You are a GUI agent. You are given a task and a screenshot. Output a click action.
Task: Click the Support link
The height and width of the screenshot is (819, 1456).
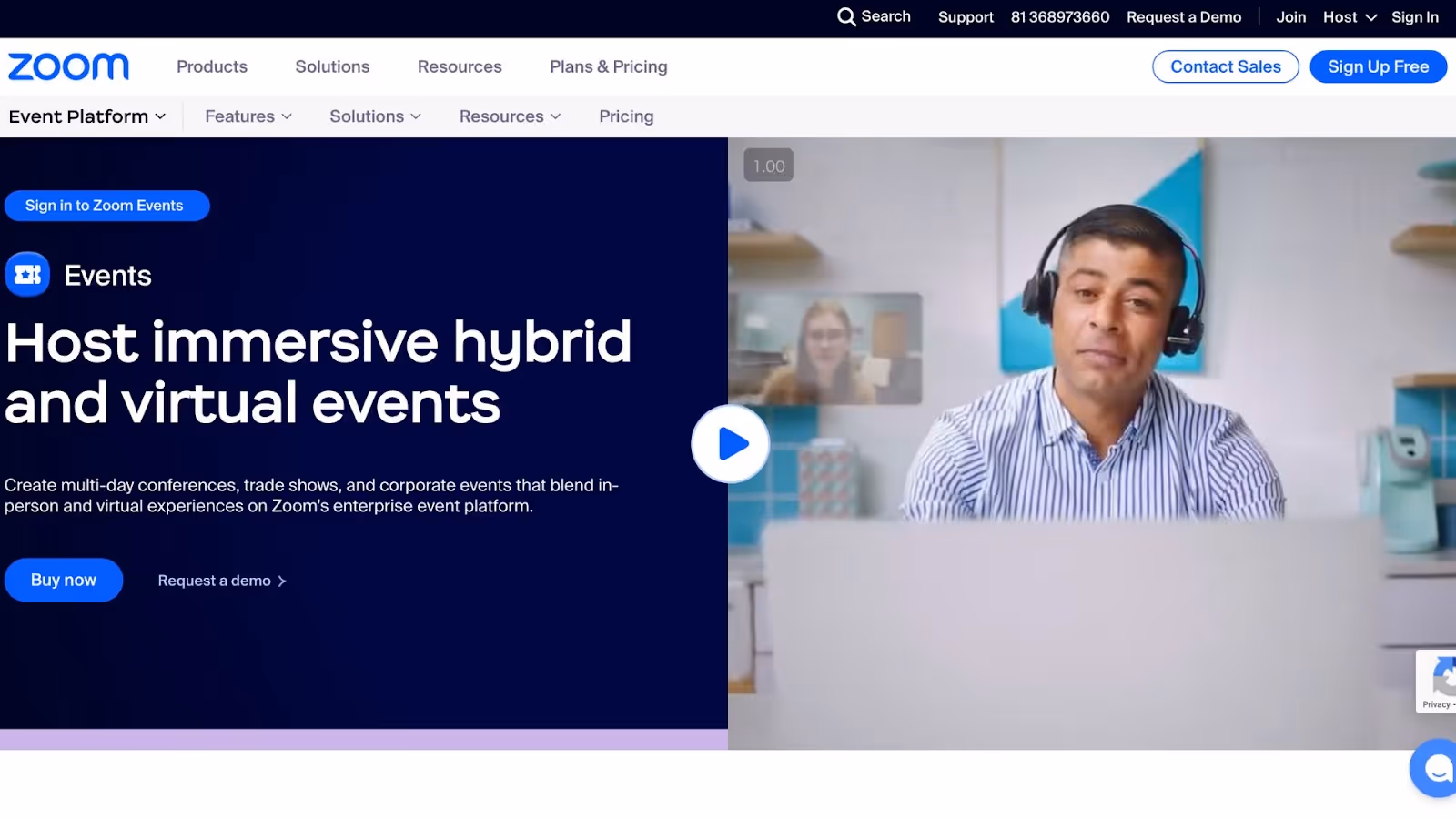[x=966, y=17]
